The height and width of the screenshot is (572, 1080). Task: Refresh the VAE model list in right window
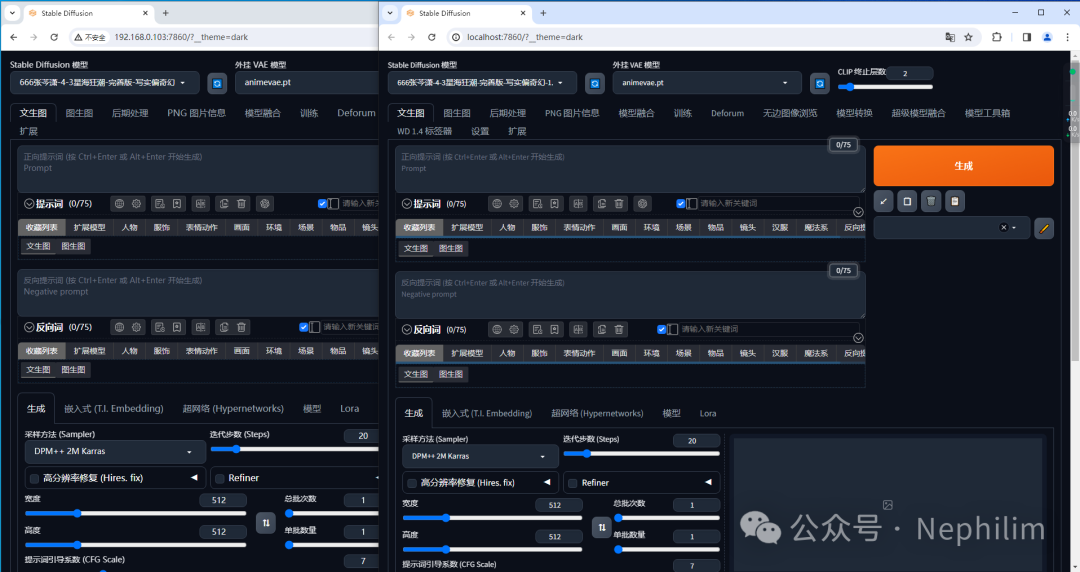(x=820, y=83)
